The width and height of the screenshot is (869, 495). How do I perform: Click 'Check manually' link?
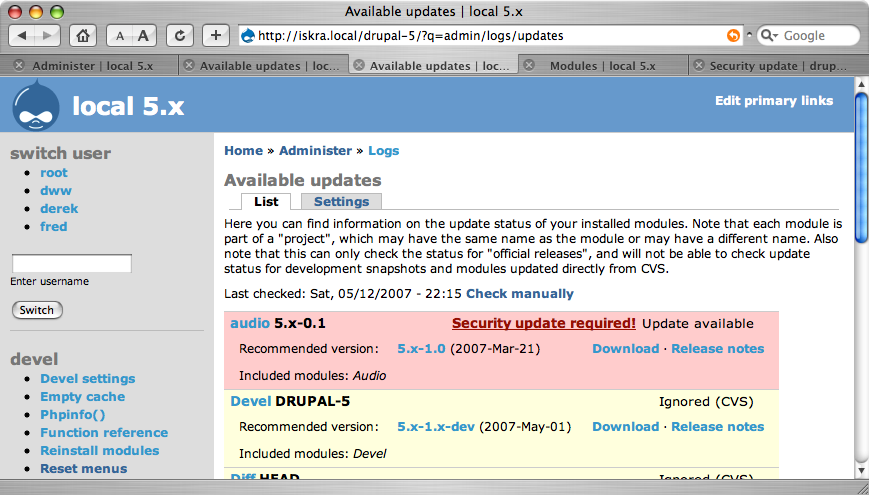[520, 294]
